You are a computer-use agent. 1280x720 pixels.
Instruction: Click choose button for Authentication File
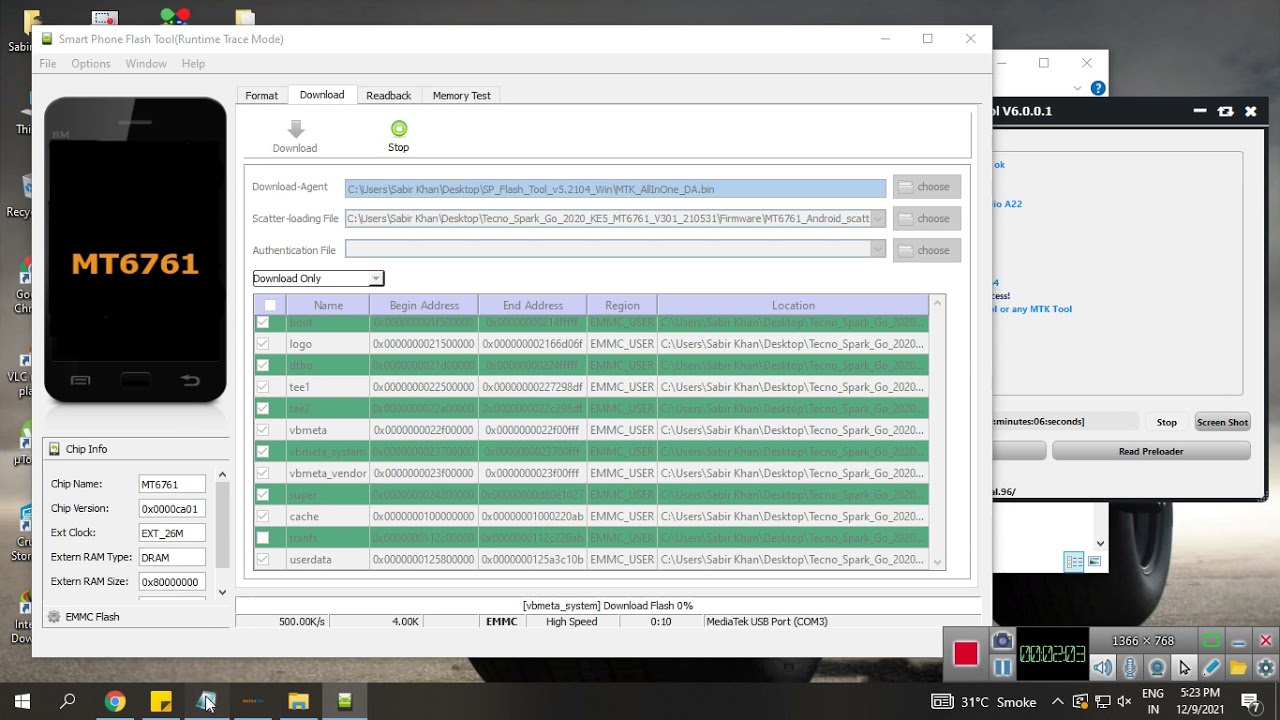tap(927, 250)
